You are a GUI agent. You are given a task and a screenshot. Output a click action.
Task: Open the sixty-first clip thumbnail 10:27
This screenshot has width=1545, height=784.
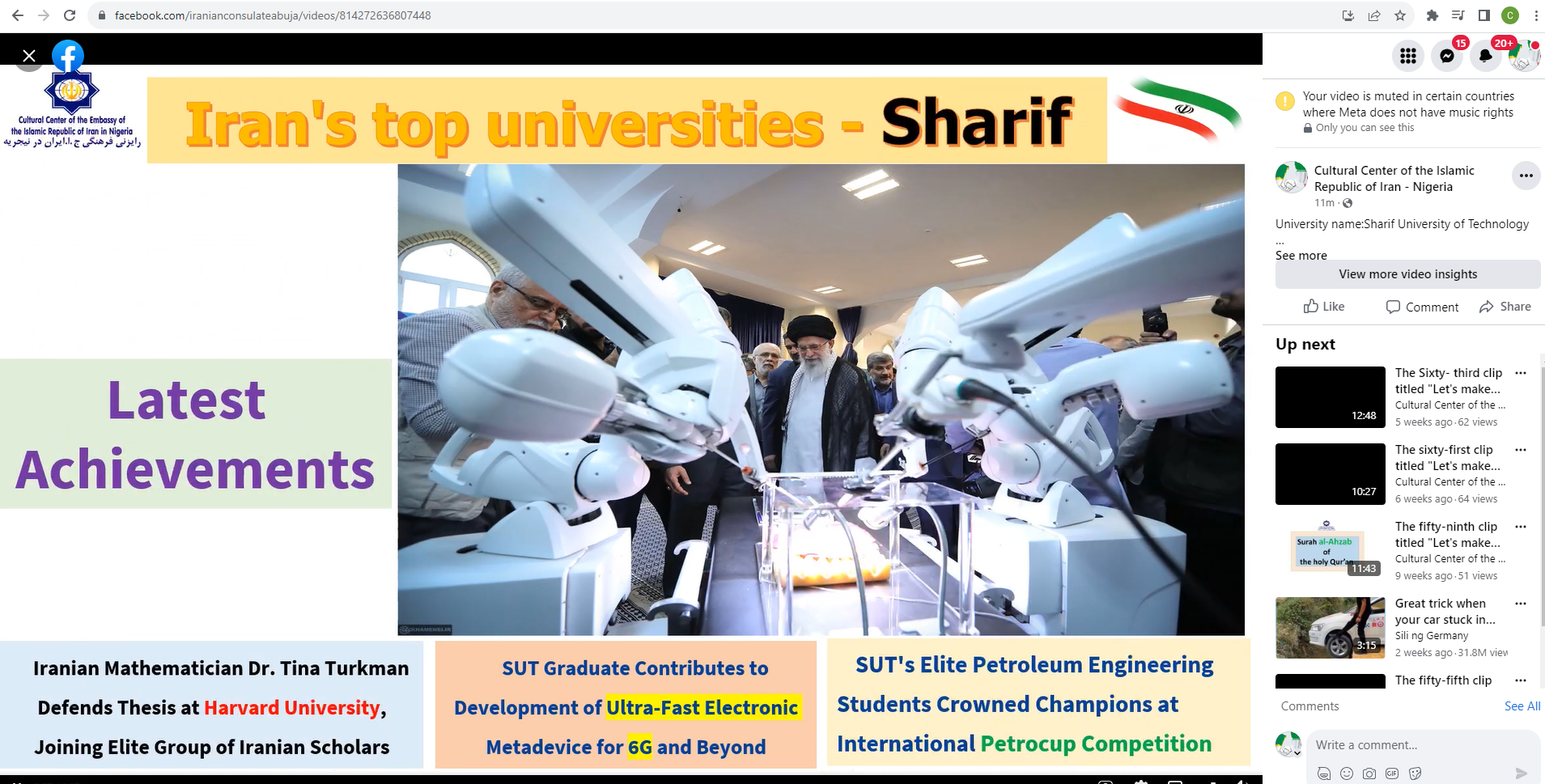1331,474
